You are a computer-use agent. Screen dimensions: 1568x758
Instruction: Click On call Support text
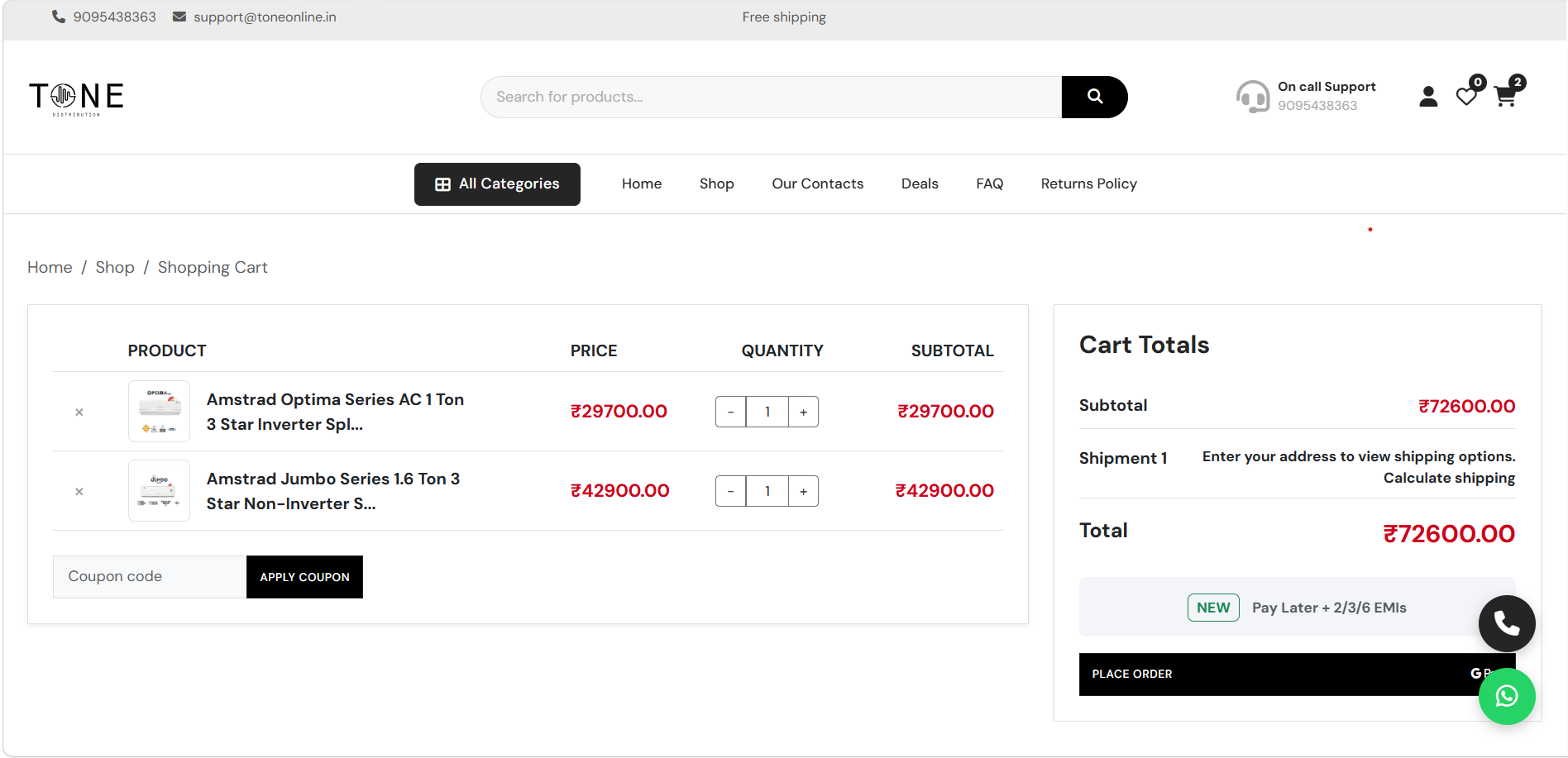[1327, 87]
